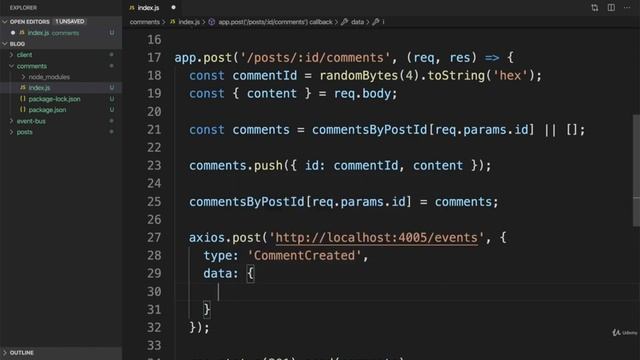This screenshot has height=360, width=640.
Task: Click the Explorer panel title
Action: point(23,8)
